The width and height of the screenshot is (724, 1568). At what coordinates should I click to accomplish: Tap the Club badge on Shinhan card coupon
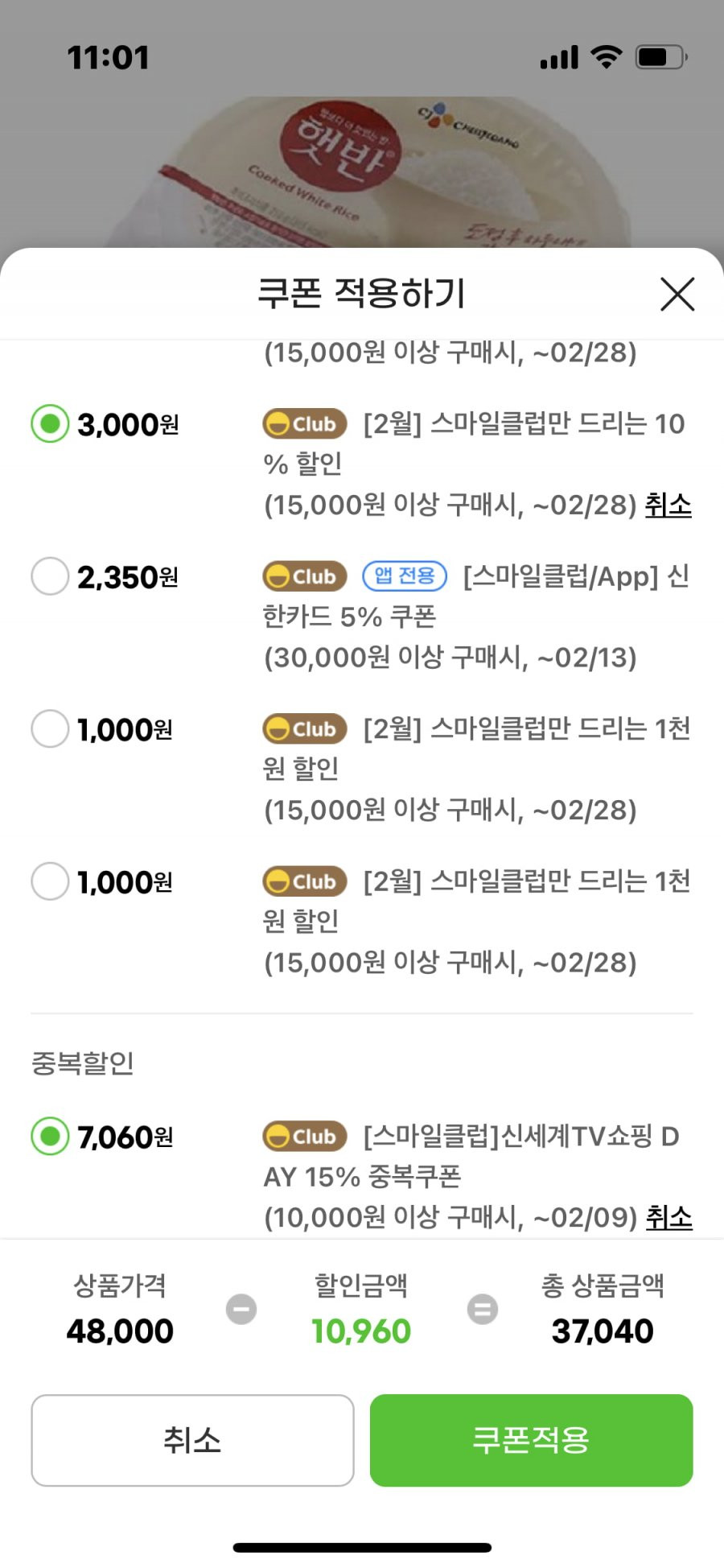[x=305, y=576]
